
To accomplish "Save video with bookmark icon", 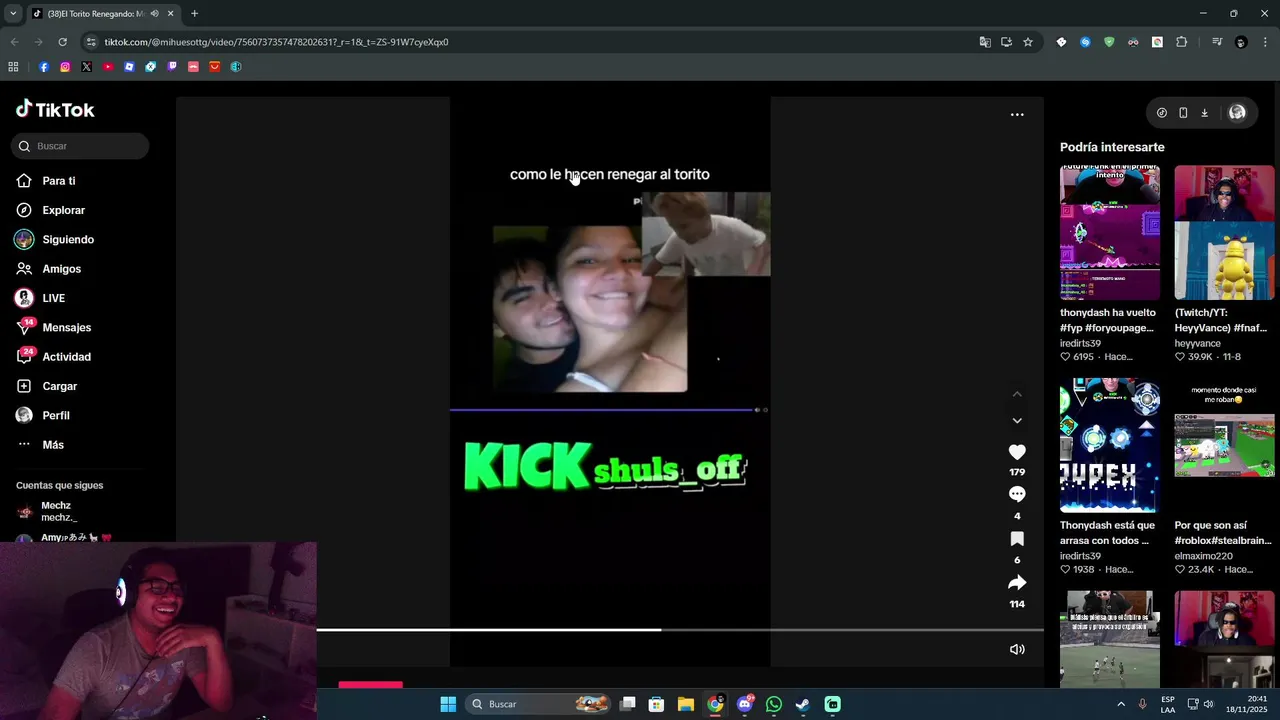I will tap(1017, 539).
